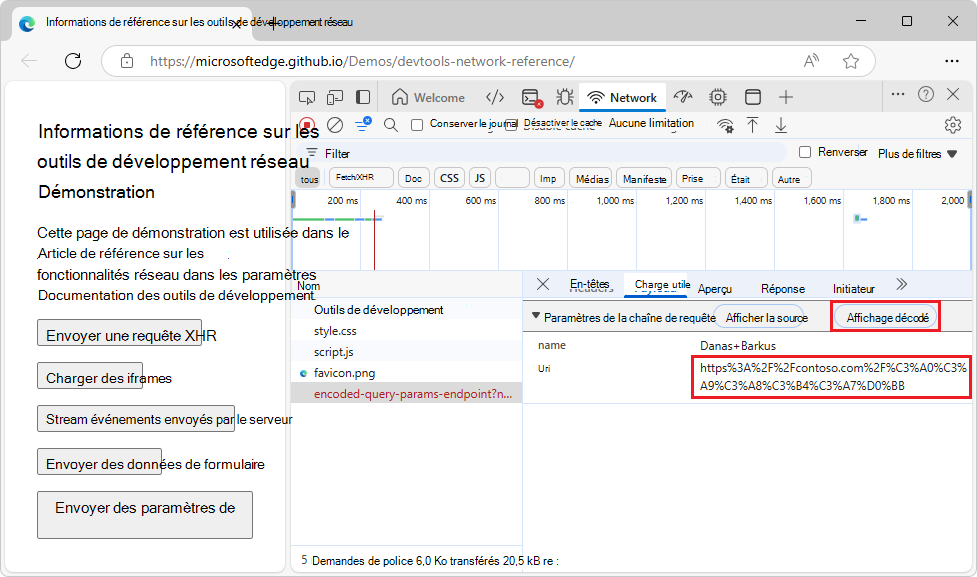Toggle device emulation icon
This screenshot has width=977, height=577.
335,97
